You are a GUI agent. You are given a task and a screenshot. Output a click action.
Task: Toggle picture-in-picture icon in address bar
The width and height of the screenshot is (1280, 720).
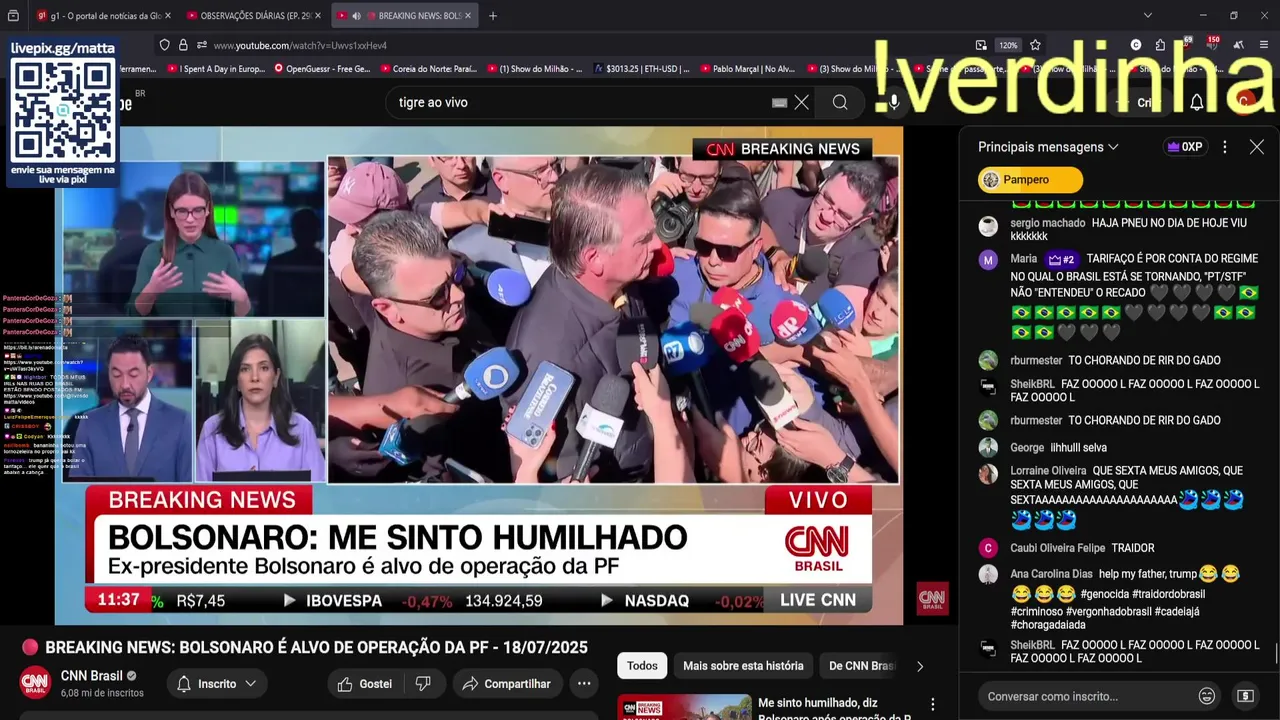[981, 45]
